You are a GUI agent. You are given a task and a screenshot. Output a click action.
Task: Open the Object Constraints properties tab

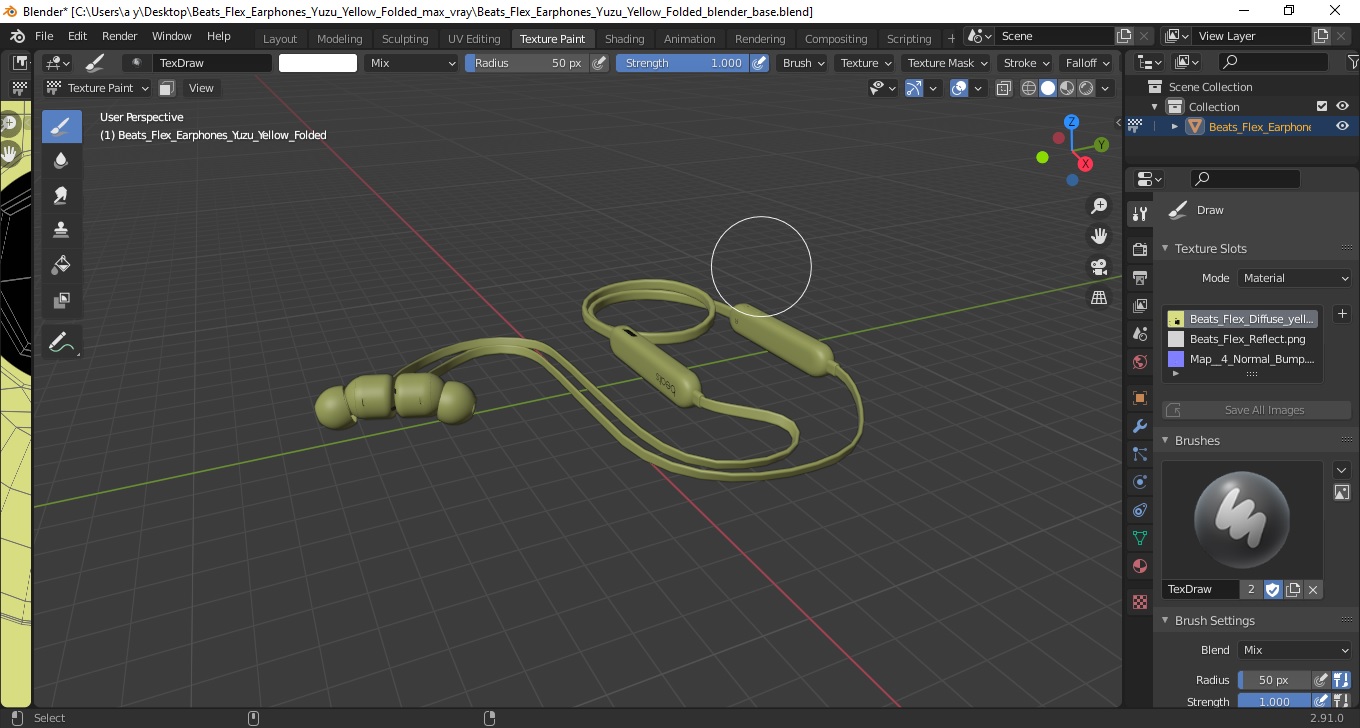tap(1139, 510)
